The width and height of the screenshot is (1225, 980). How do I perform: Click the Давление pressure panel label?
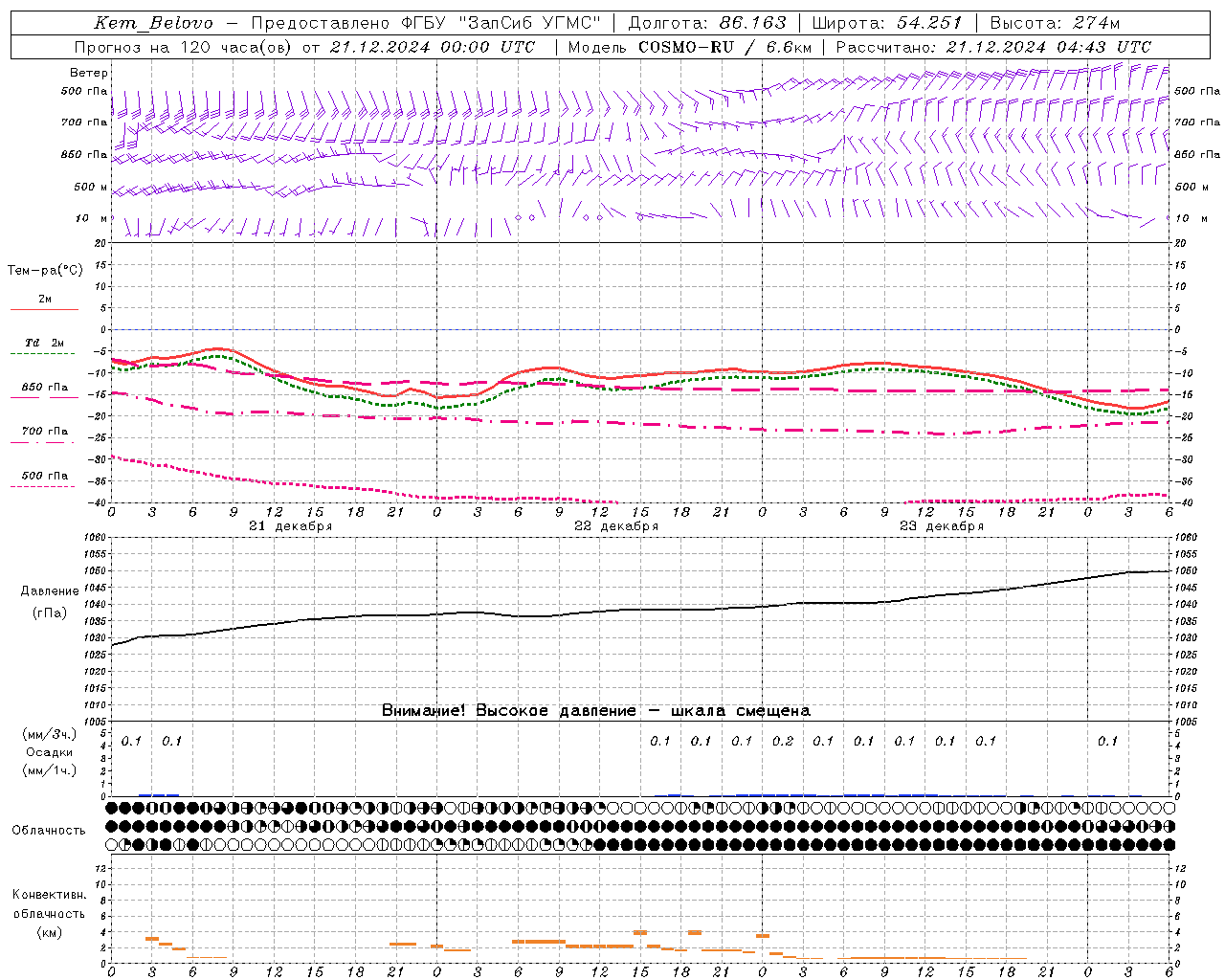[x=50, y=591]
